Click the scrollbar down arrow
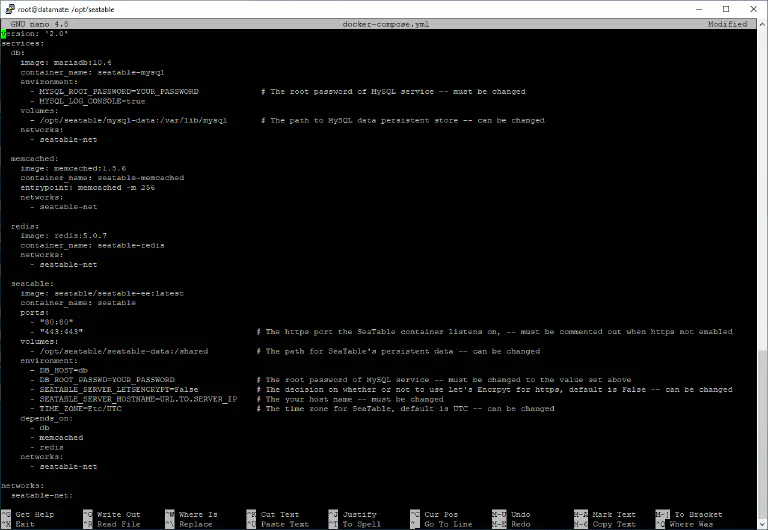Image resolution: width=768 pixels, height=530 pixels. [x=763, y=524]
